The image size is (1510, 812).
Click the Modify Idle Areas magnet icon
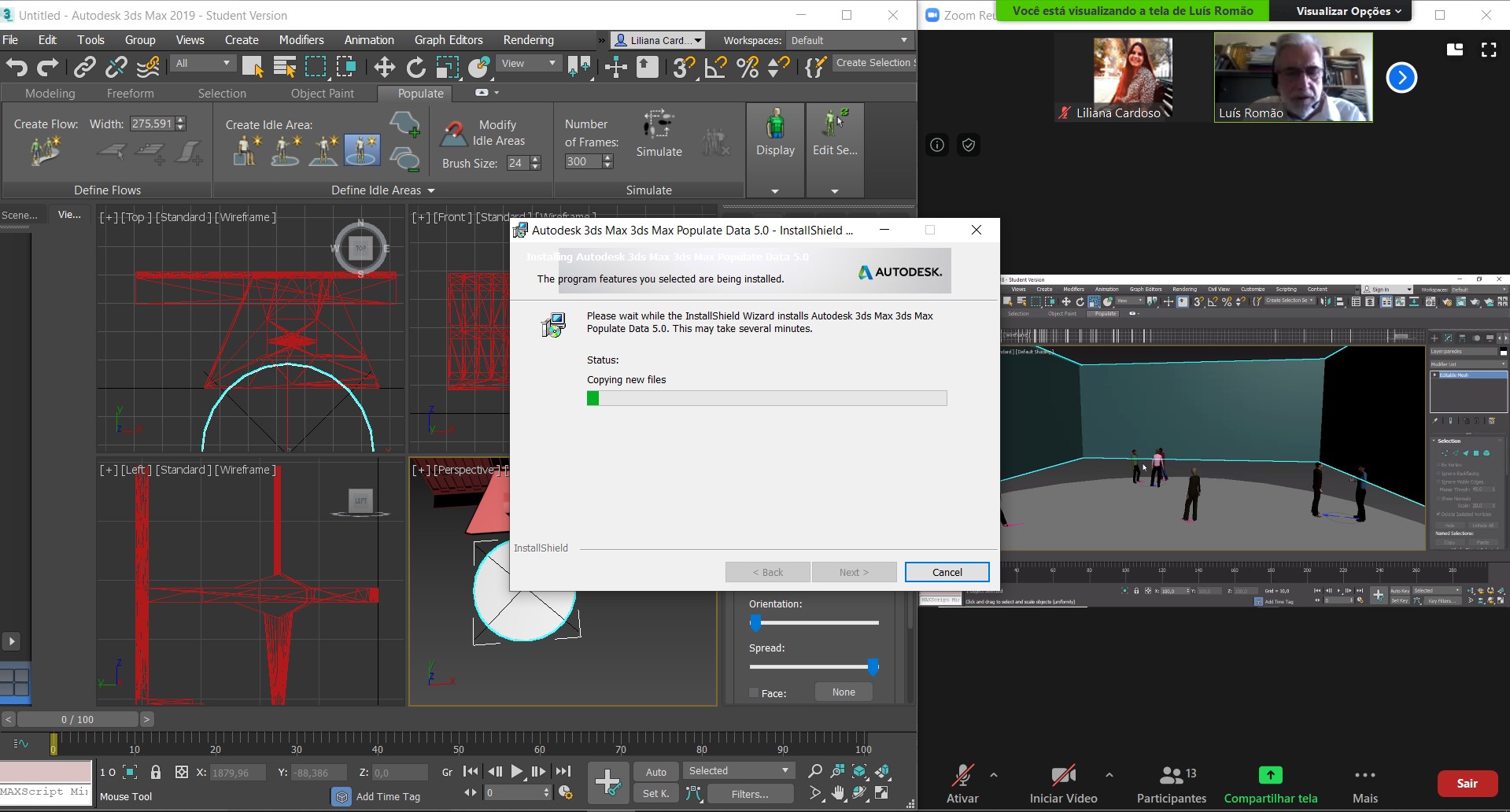[453, 133]
